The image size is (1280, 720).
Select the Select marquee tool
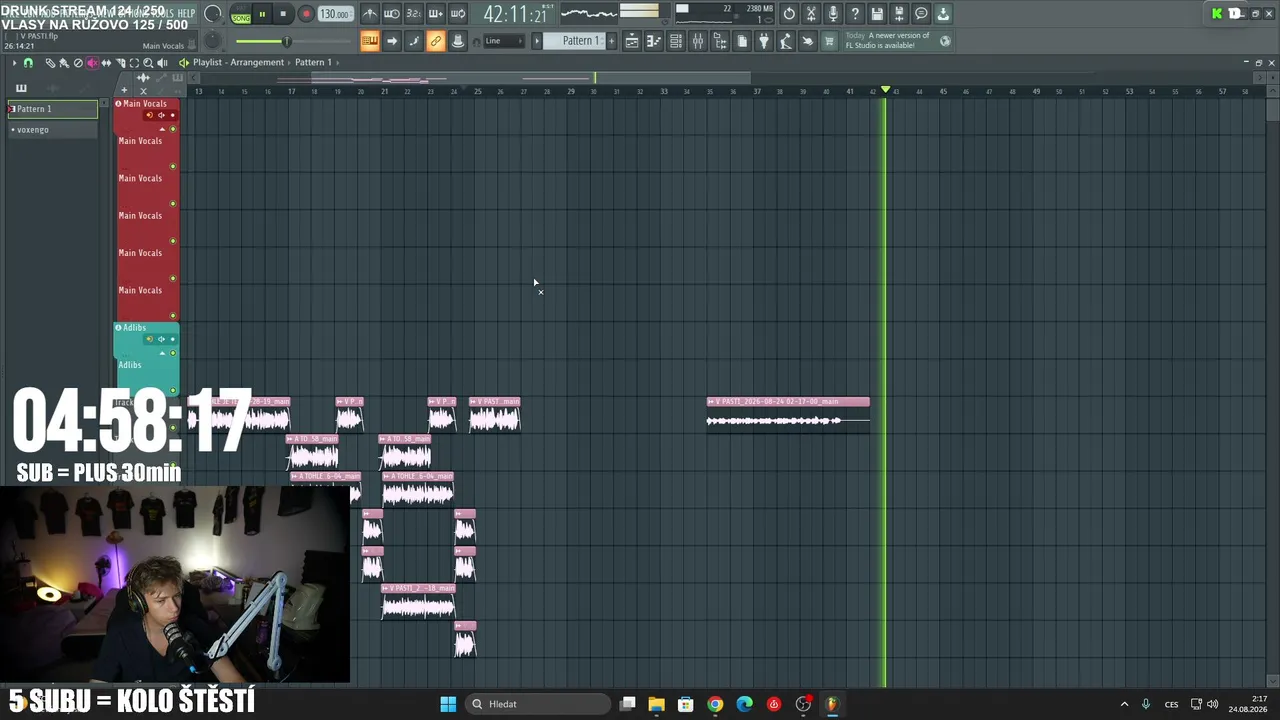[x=134, y=63]
